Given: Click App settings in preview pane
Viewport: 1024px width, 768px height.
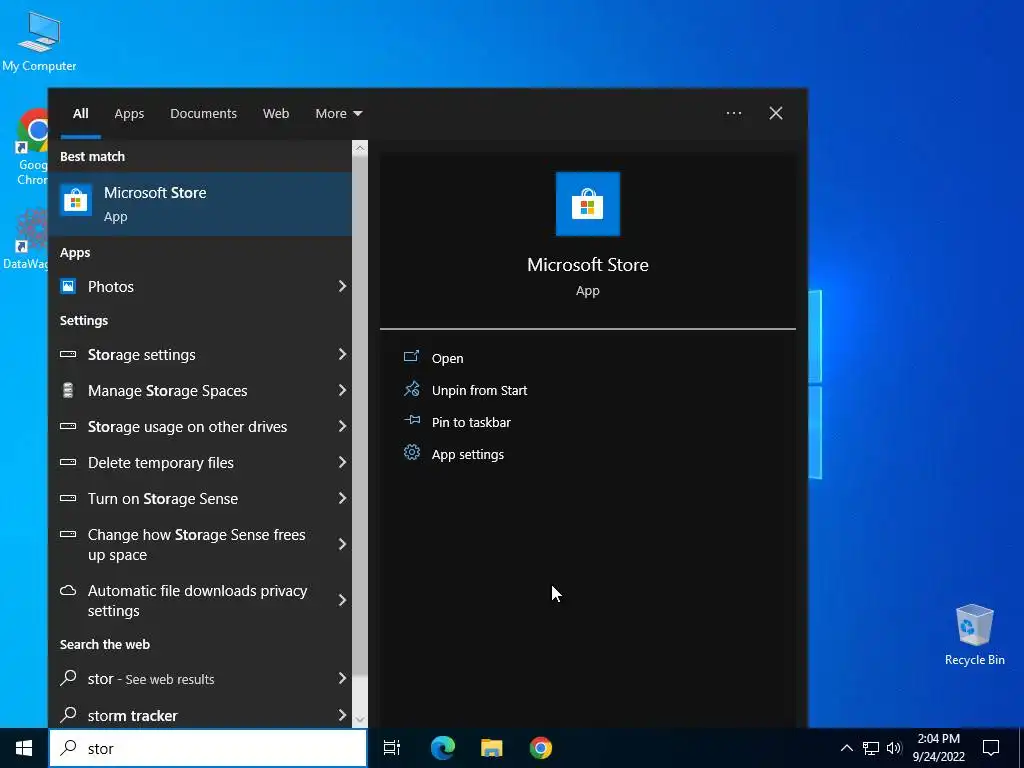Looking at the screenshot, I should point(468,454).
